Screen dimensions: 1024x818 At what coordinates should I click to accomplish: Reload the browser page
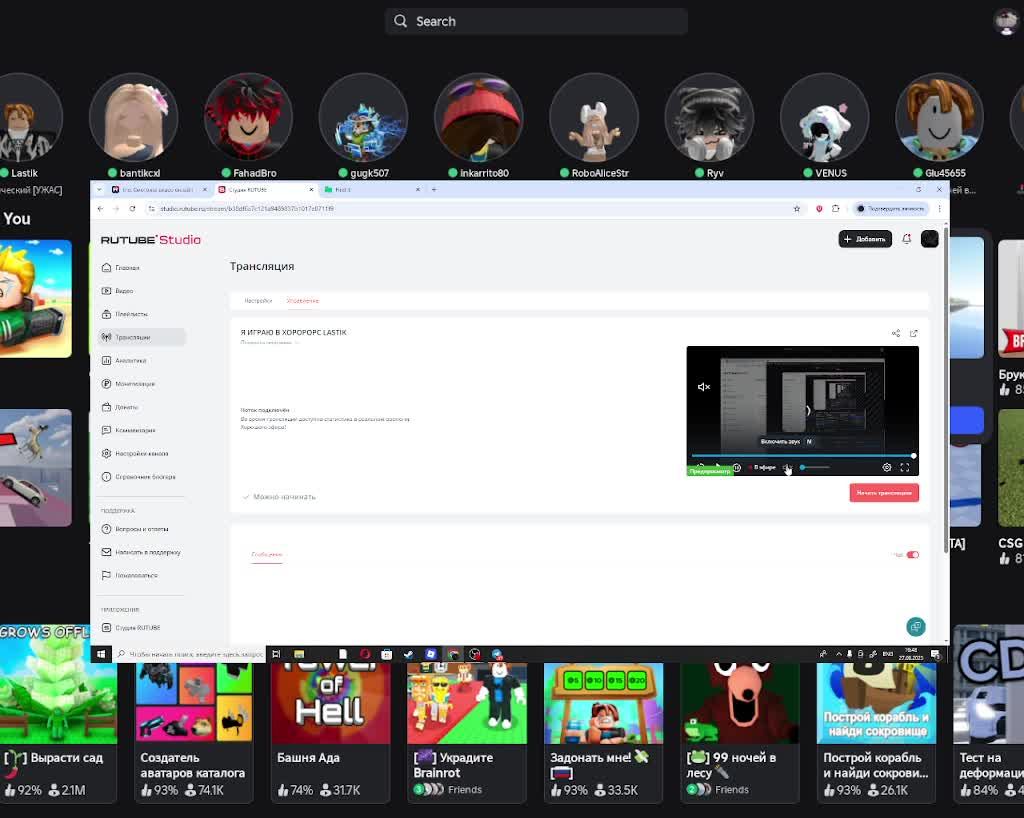tap(133, 209)
